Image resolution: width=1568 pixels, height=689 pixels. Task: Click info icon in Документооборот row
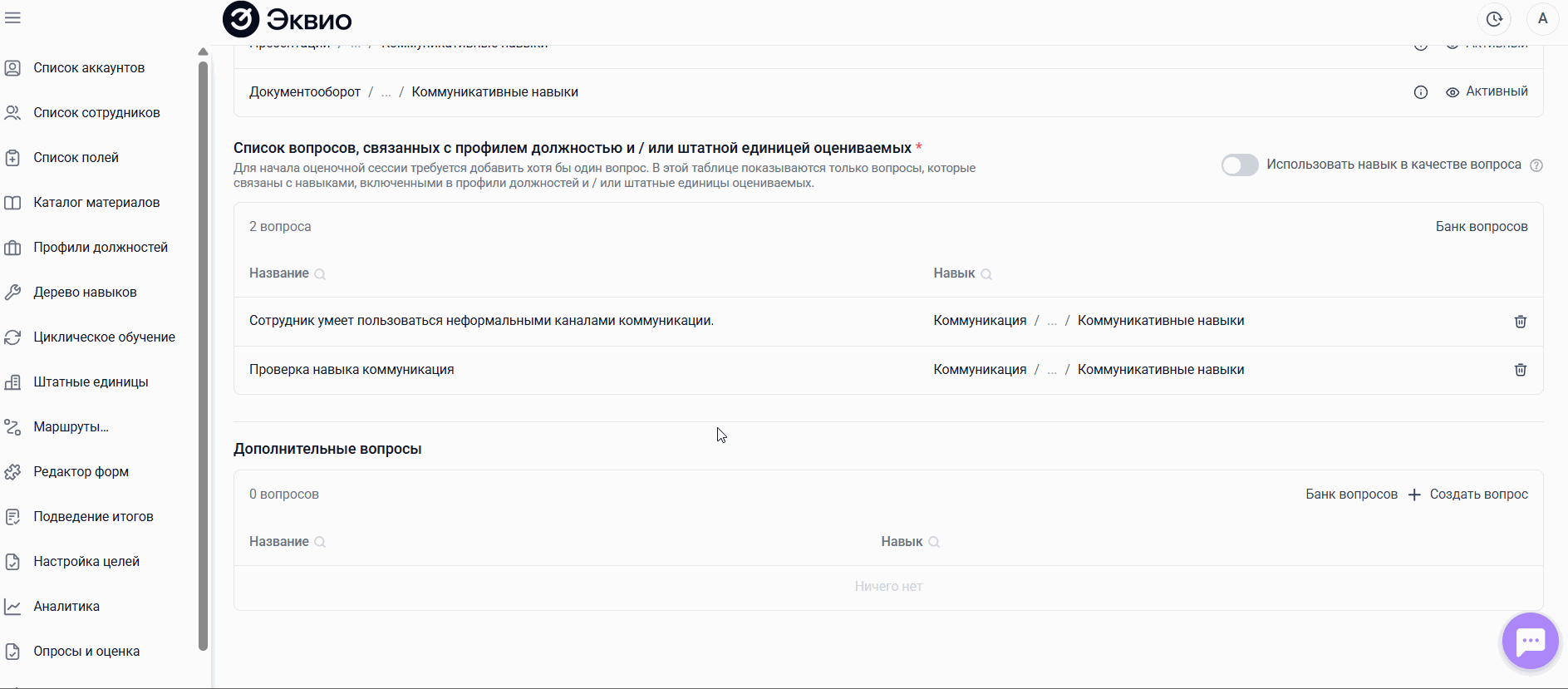[x=1421, y=92]
